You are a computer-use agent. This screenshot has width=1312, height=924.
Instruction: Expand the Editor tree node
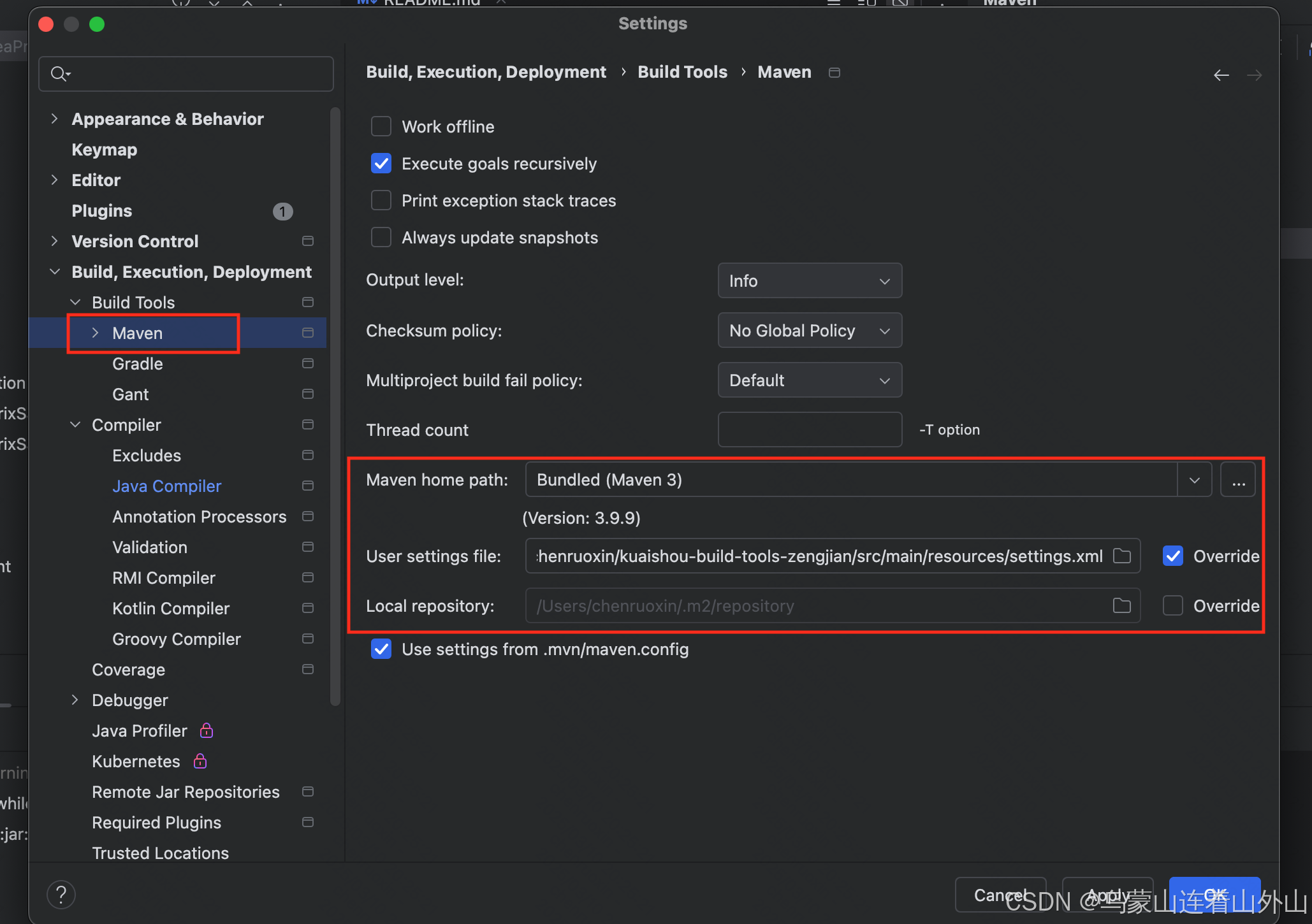click(x=55, y=180)
